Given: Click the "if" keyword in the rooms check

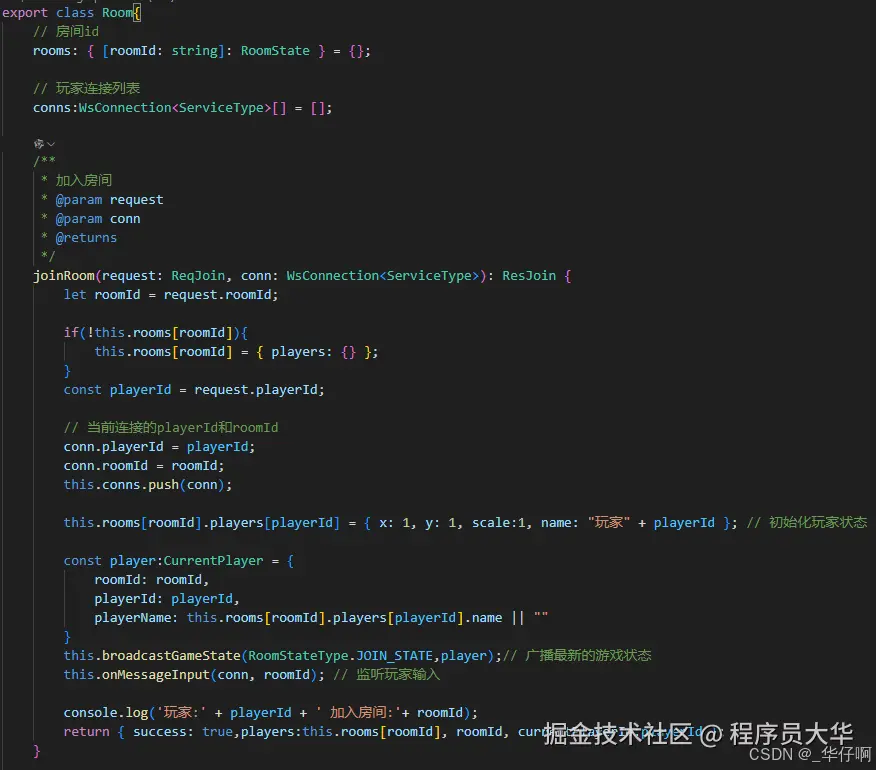Looking at the screenshot, I should click(x=71, y=332).
